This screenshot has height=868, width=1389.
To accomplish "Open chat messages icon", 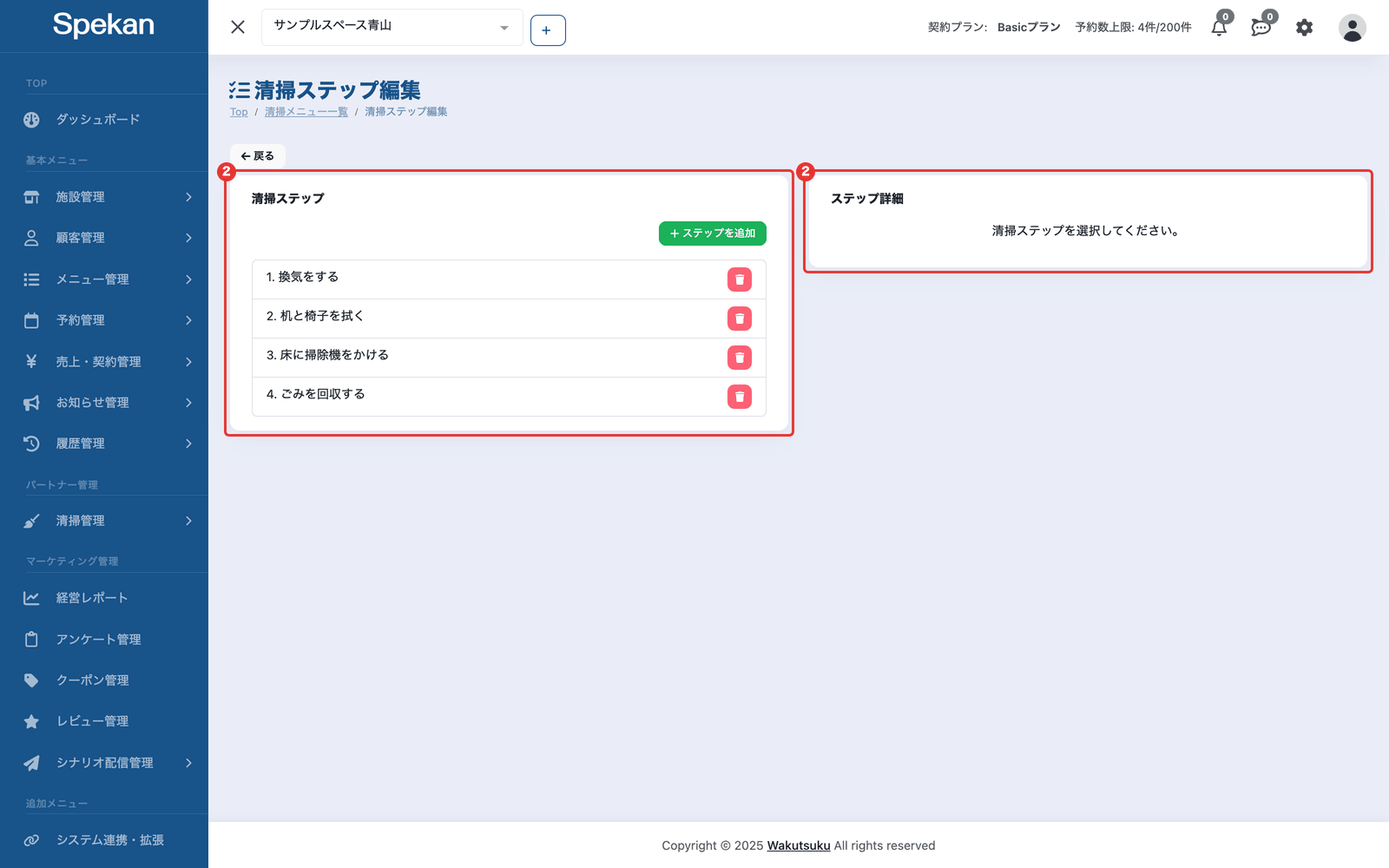I will click(x=1261, y=27).
